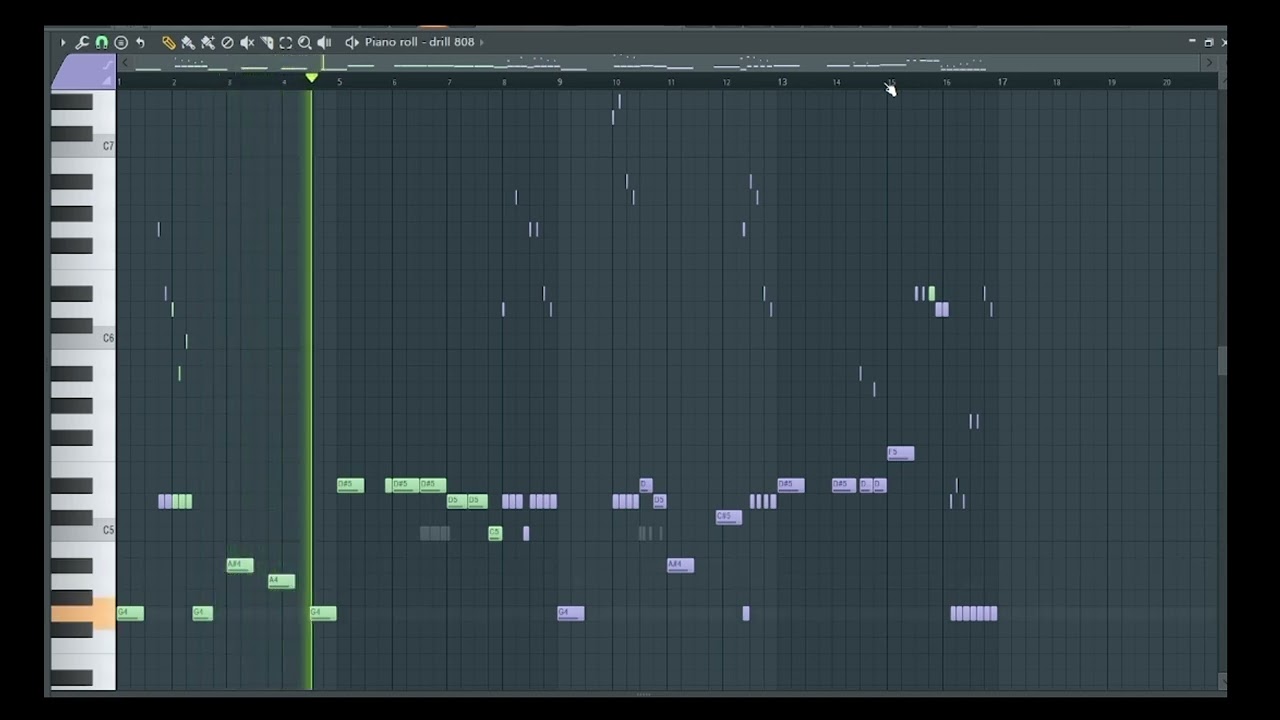Select the Paint drums brush tool

point(208,42)
